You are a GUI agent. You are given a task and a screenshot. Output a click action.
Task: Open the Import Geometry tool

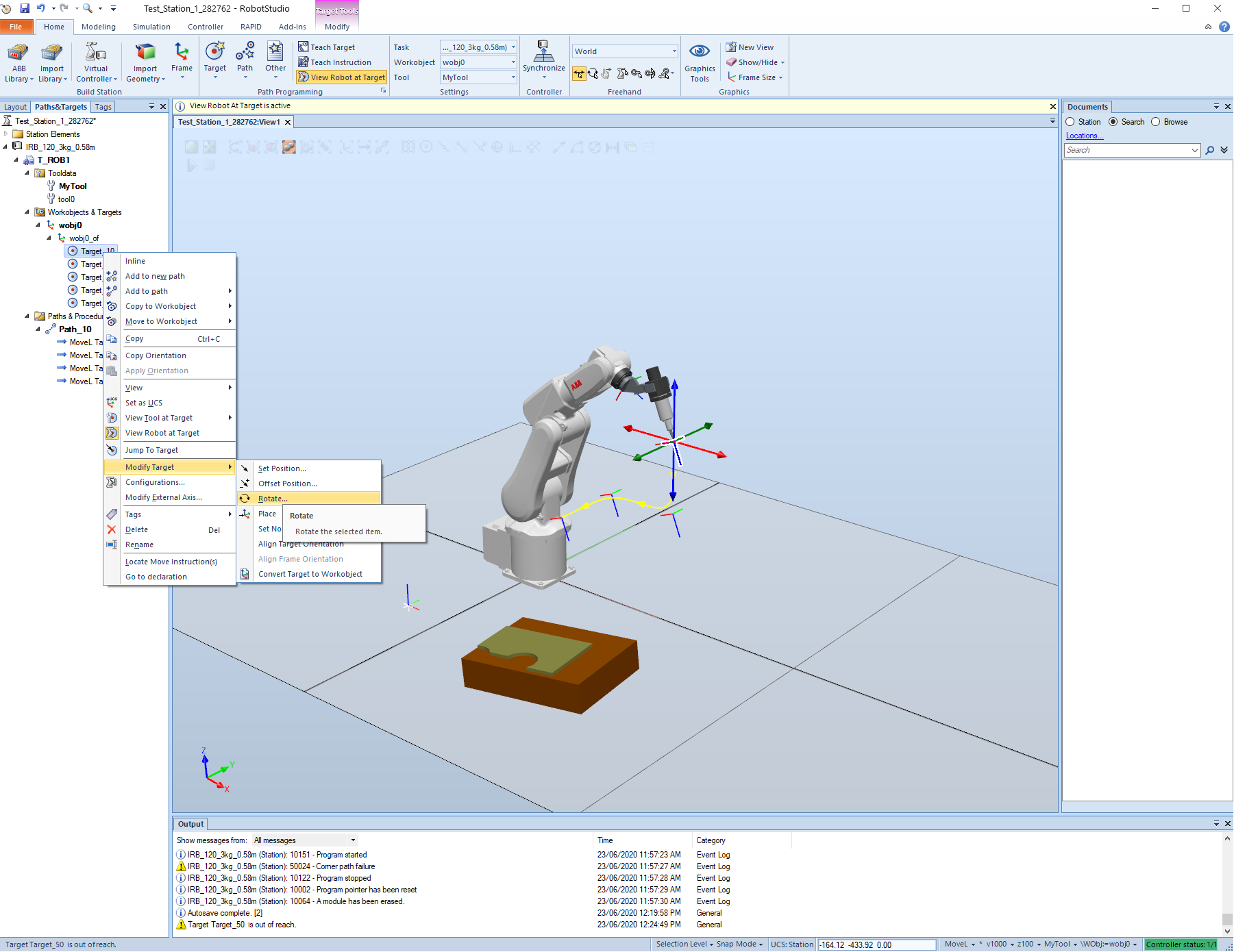tap(145, 53)
